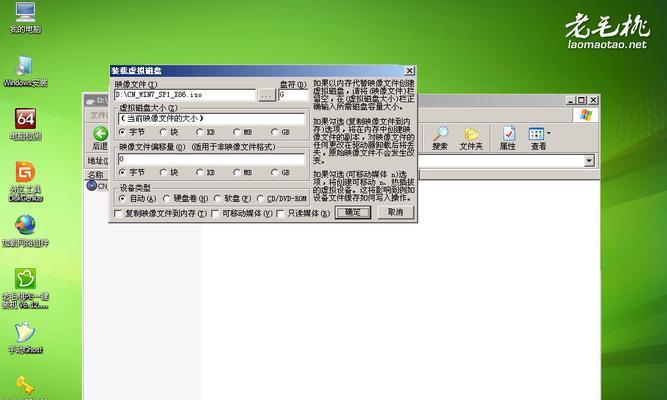Viewport: 667px width, 400px height.
Task: Click the 虚拟磁盘大小 input field
Action: point(211,119)
